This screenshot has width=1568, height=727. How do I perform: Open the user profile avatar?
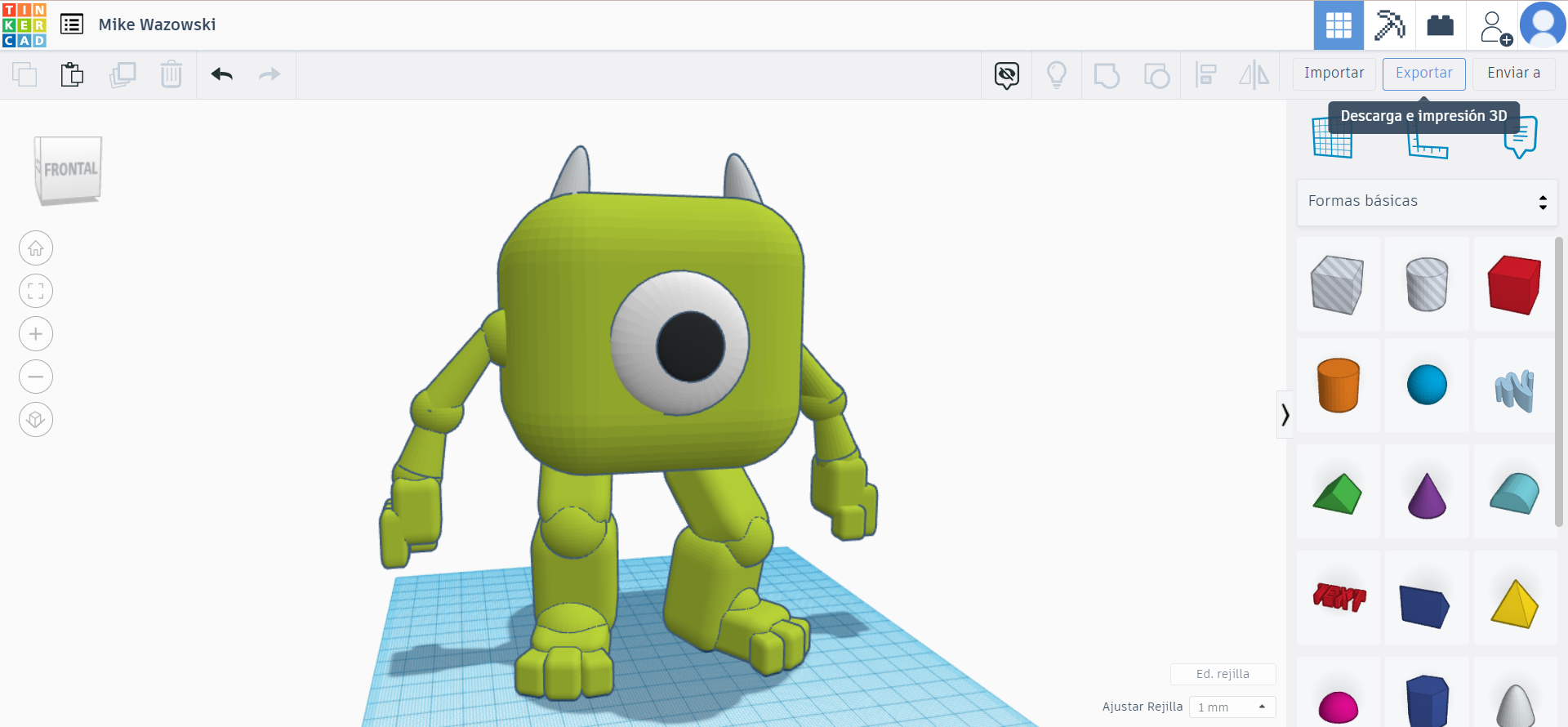coord(1543,25)
